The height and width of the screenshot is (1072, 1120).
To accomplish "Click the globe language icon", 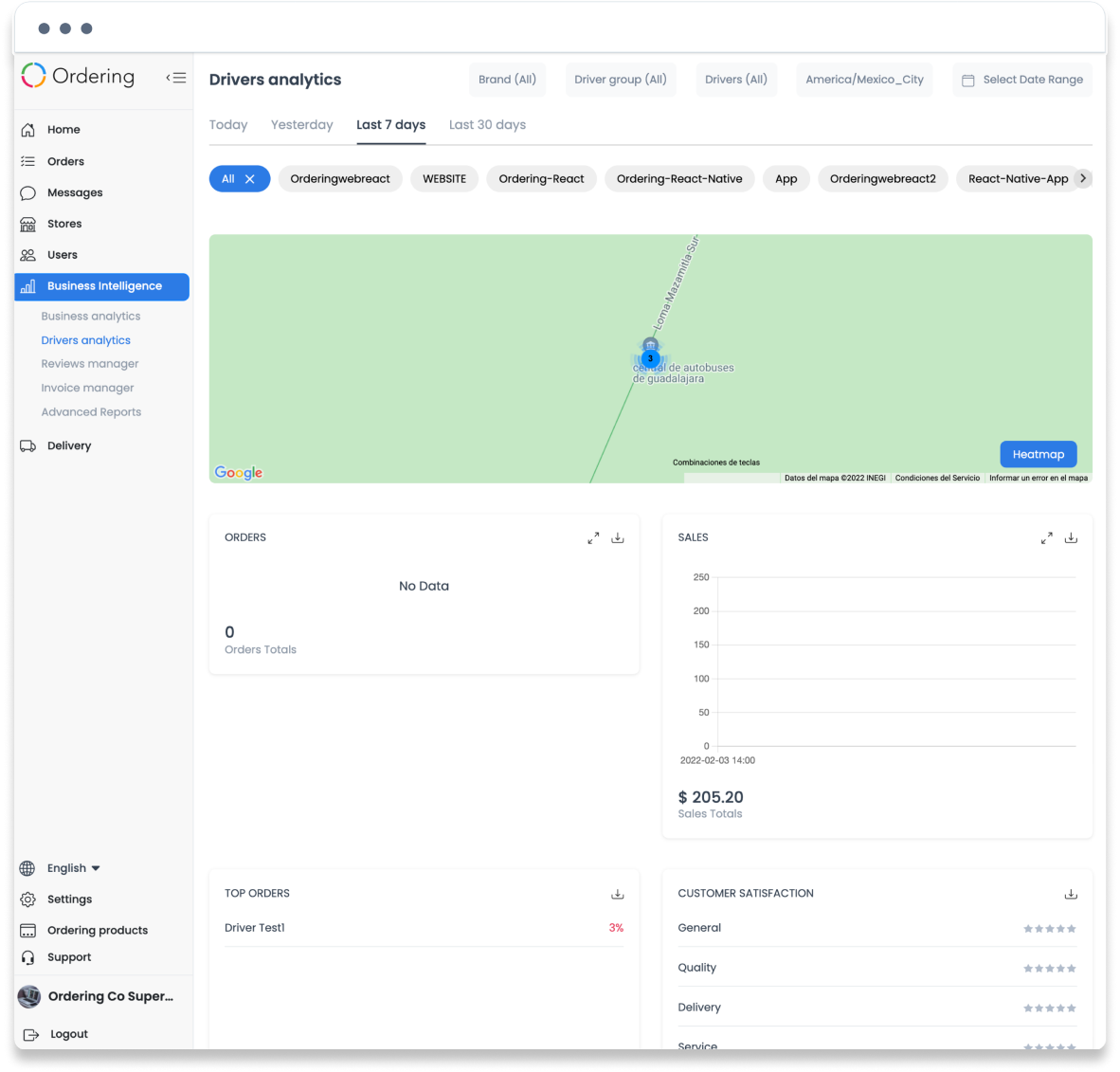I will click(x=27, y=868).
